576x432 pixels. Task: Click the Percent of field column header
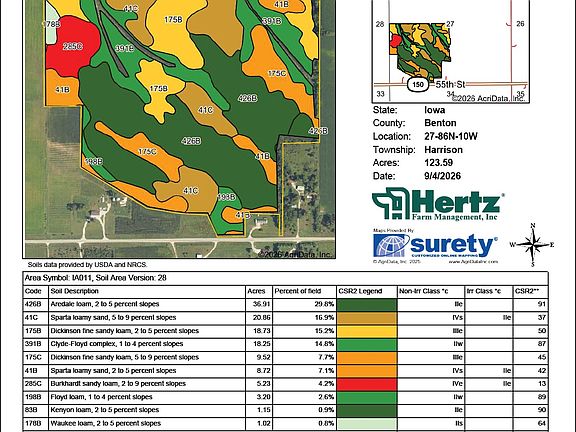point(298,291)
